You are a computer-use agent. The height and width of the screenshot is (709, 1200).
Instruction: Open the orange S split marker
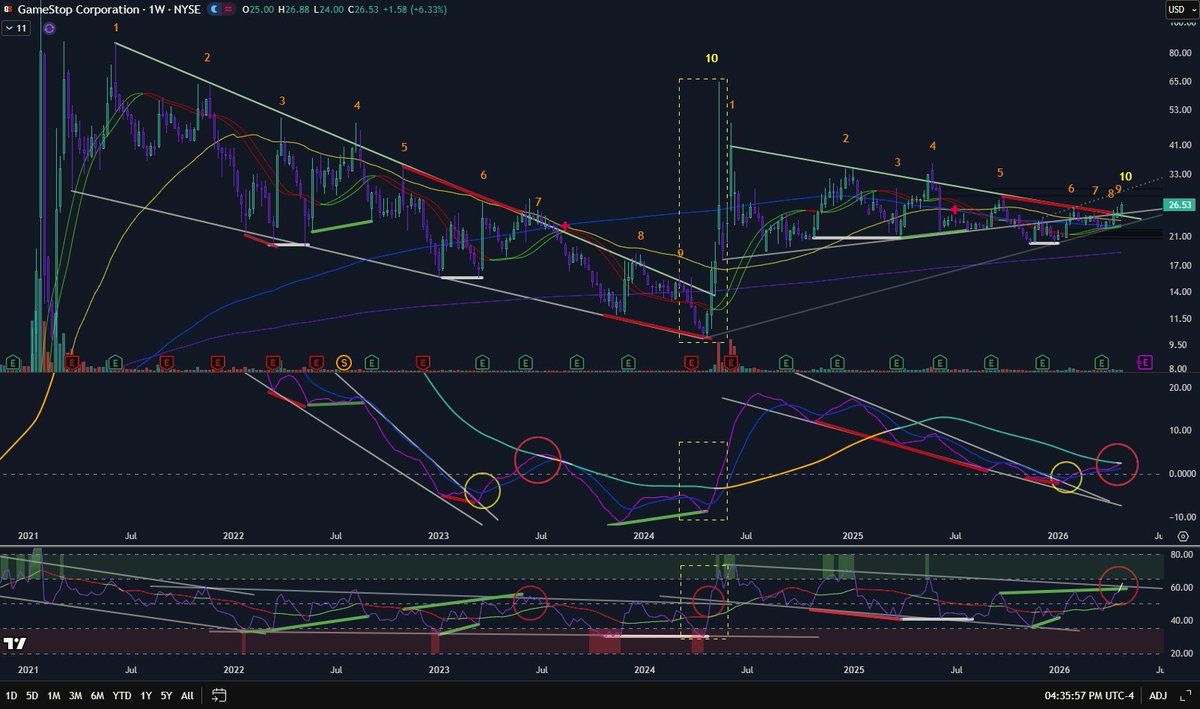click(x=344, y=361)
